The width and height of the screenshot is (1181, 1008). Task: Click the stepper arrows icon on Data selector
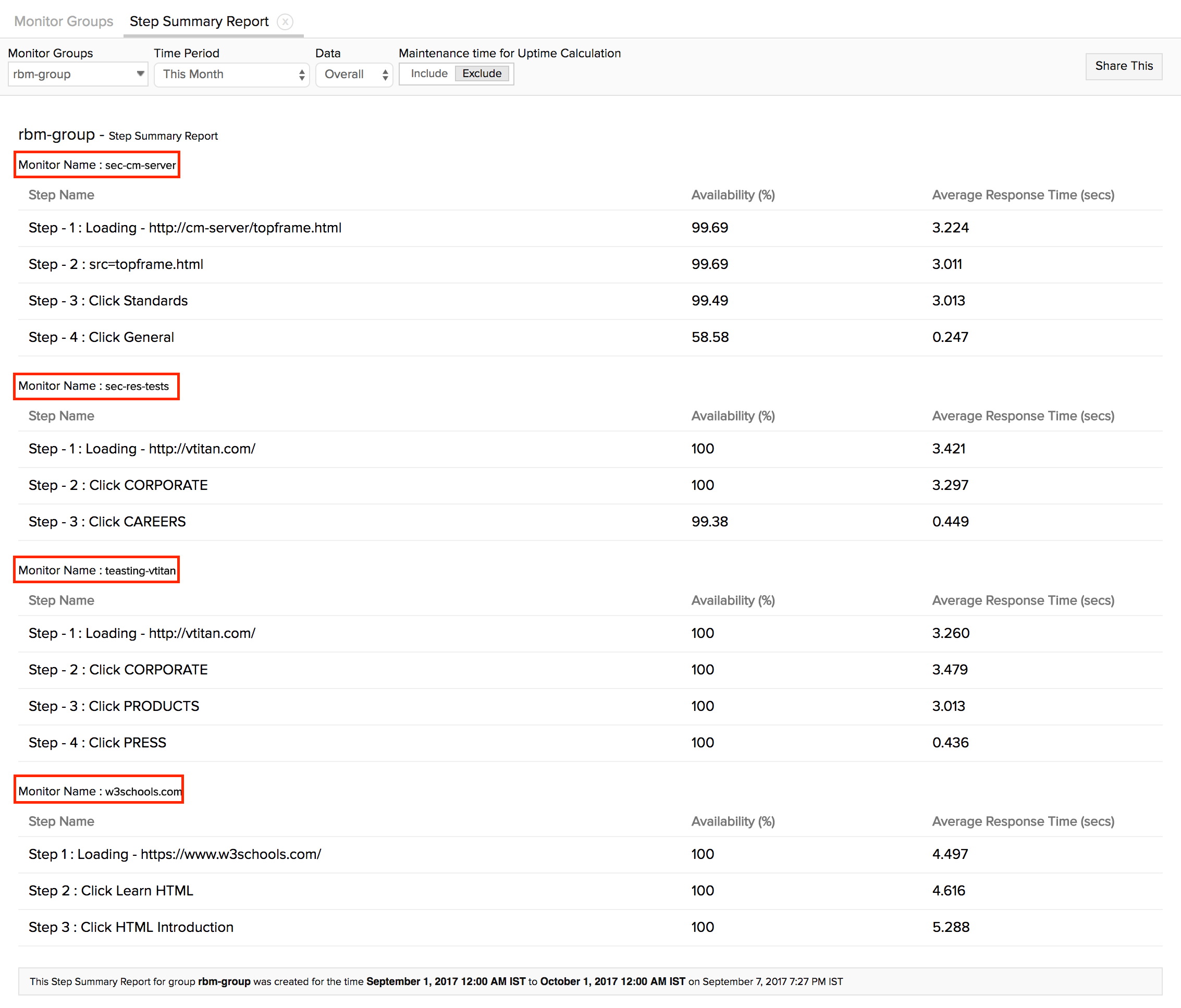pyautogui.click(x=385, y=75)
